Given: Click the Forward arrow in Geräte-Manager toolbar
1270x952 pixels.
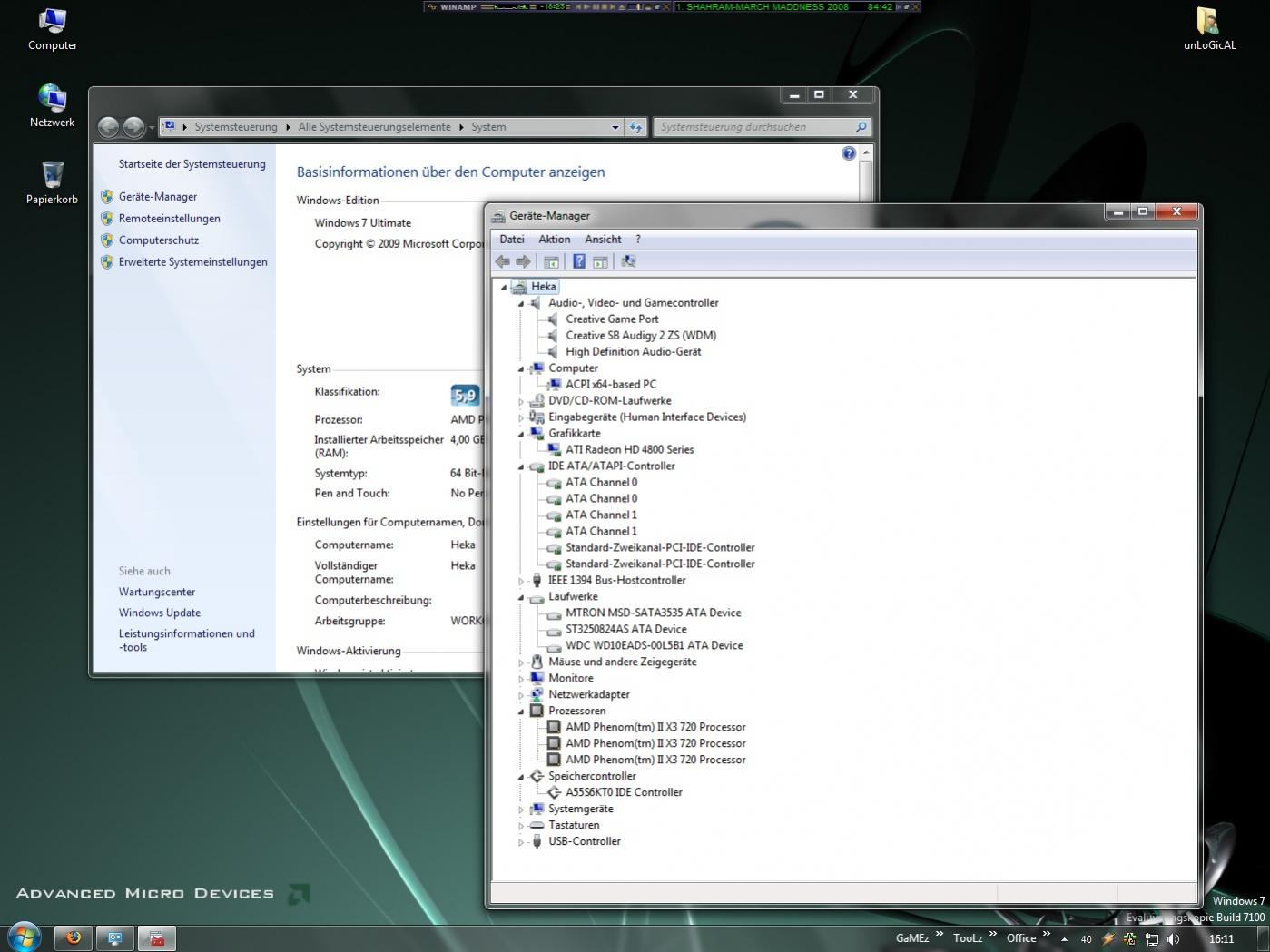Looking at the screenshot, I should 523,261.
